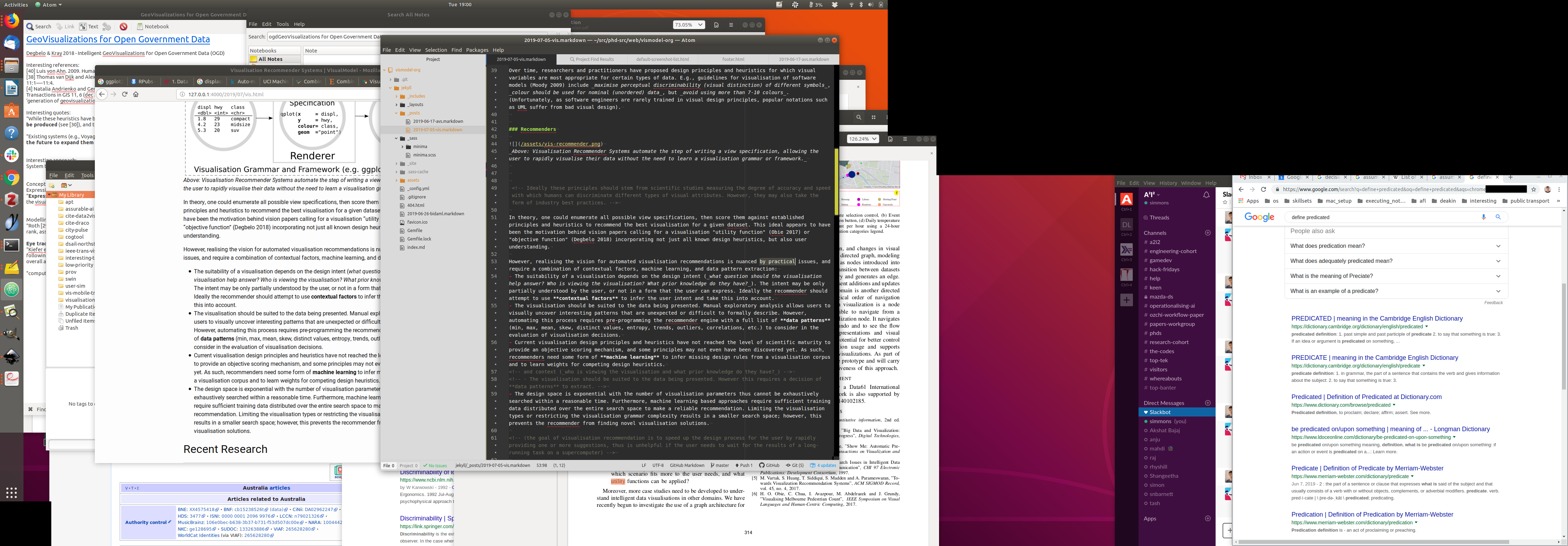Image resolution: width=1568 pixels, height=546 pixels.
Task: Click add channel plus icon in Slack
Action: pyautogui.click(x=1207, y=232)
